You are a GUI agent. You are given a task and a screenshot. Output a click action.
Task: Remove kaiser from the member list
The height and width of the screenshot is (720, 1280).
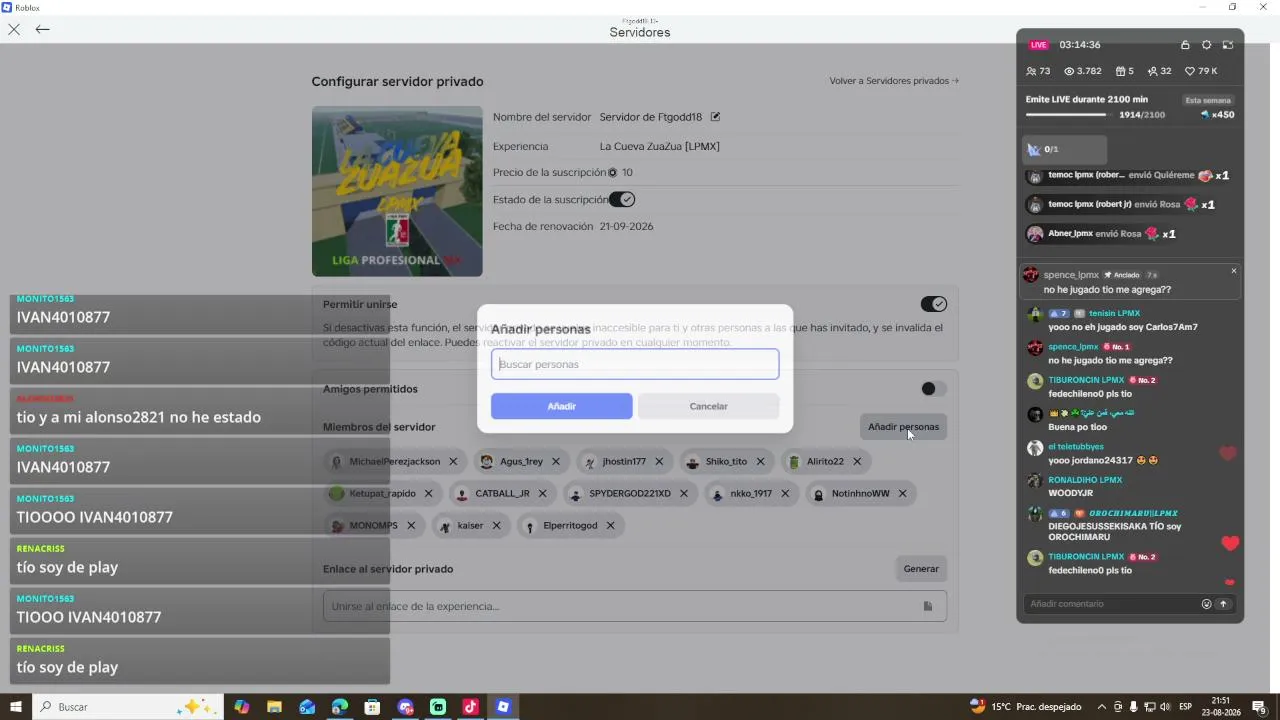pos(496,526)
